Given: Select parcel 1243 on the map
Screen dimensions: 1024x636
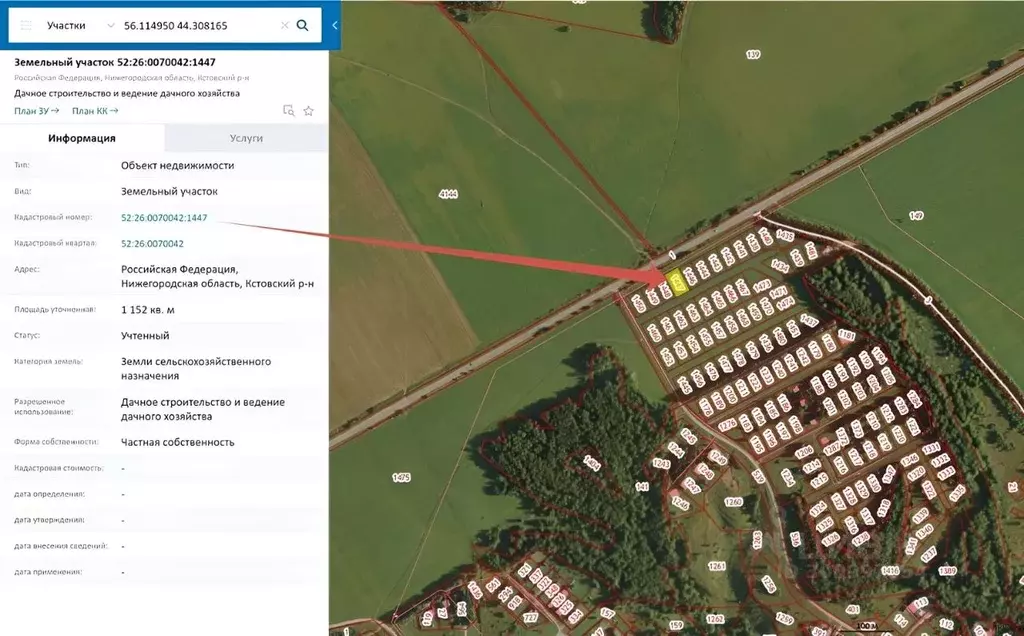Looking at the screenshot, I should [661, 464].
